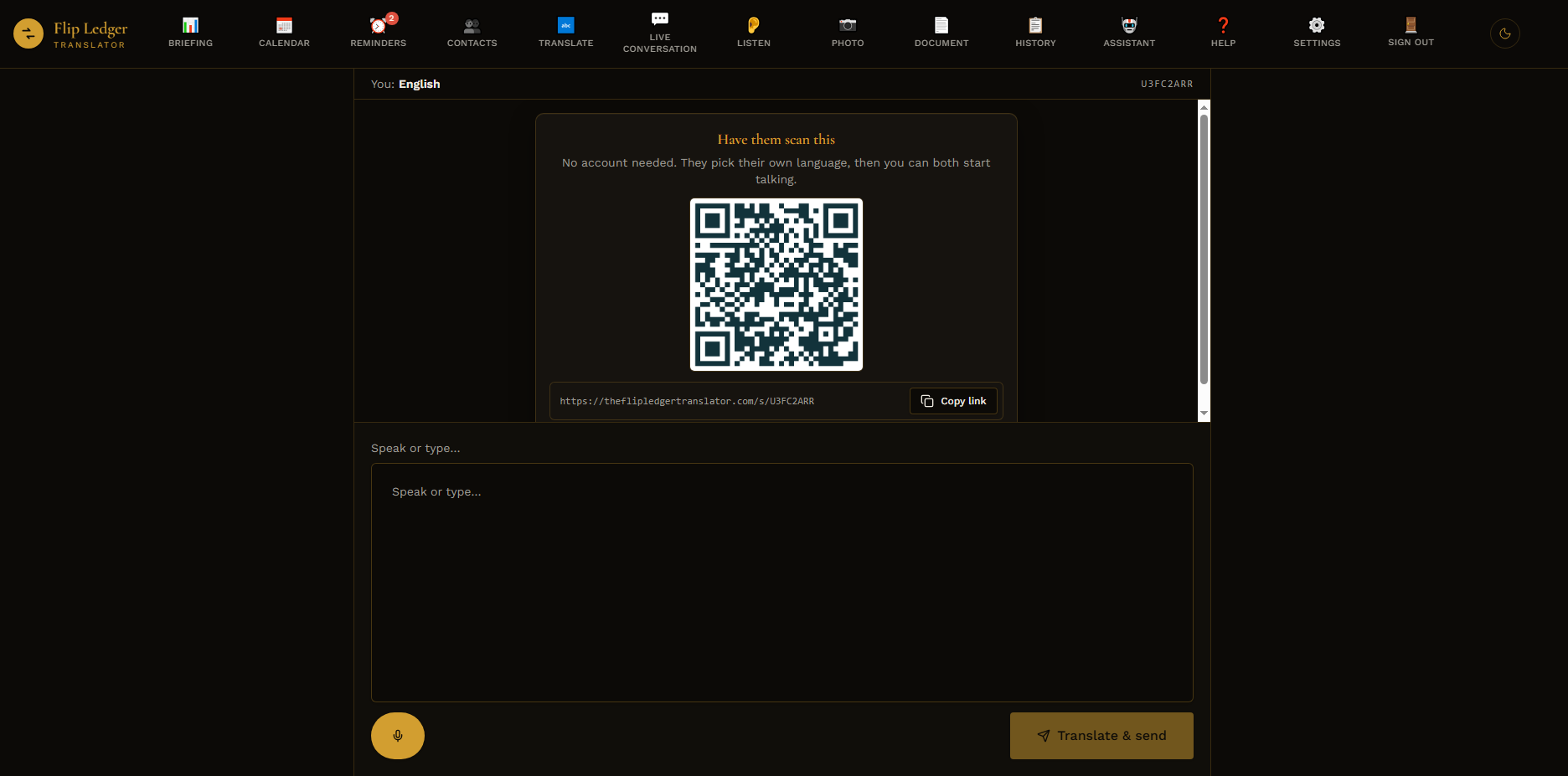Image resolution: width=1568 pixels, height=776 pixels.
Task: Click the Live Conversation label text
Action: coord(659,43)
